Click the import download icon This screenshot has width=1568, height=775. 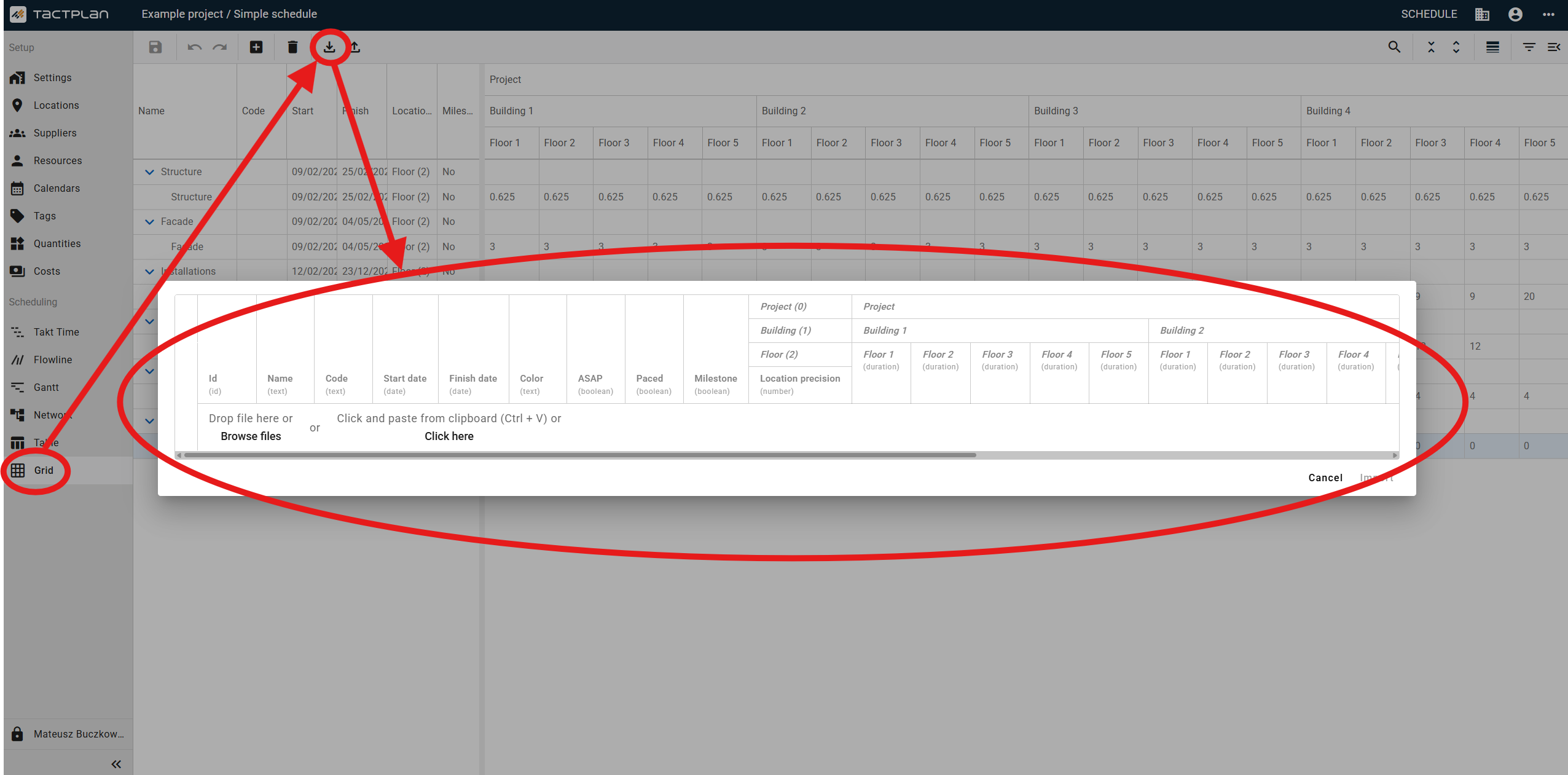coord(330,47)
